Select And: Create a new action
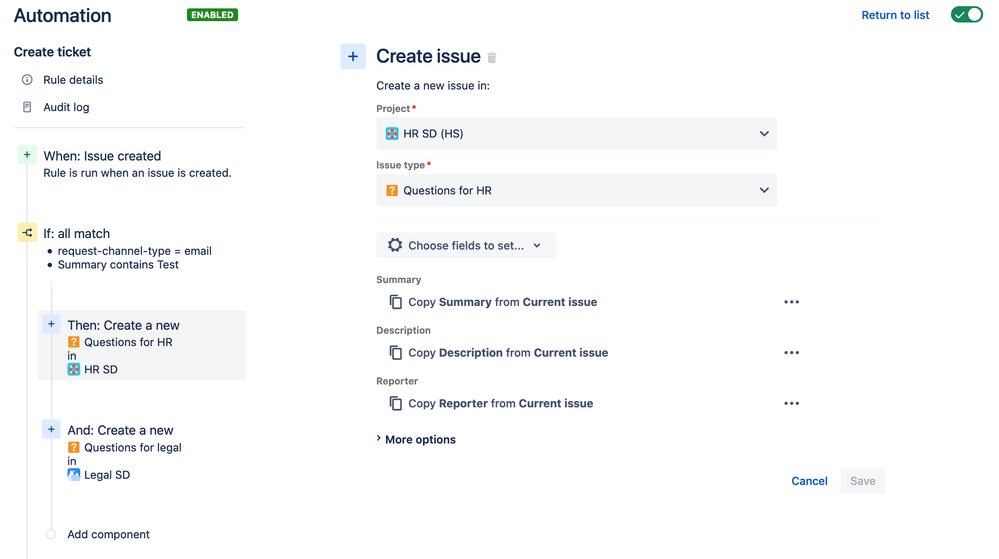This screenshot has width=999, height=559. [120, 430]
